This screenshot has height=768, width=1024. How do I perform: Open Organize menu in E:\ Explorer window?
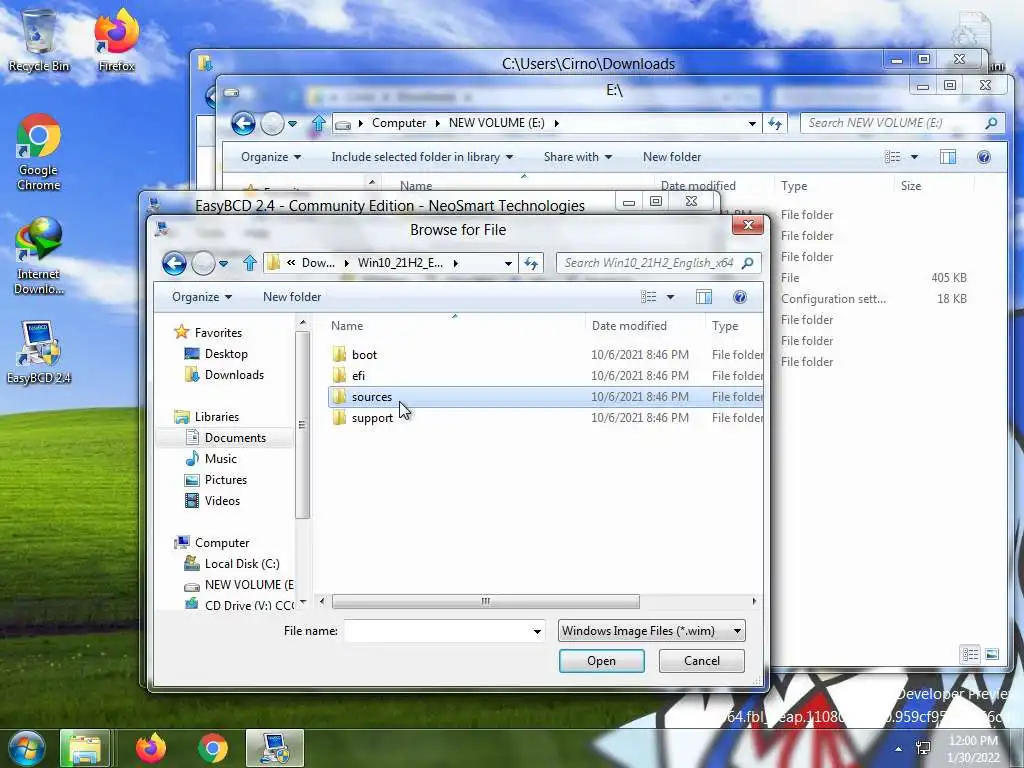tap(271, 157)
